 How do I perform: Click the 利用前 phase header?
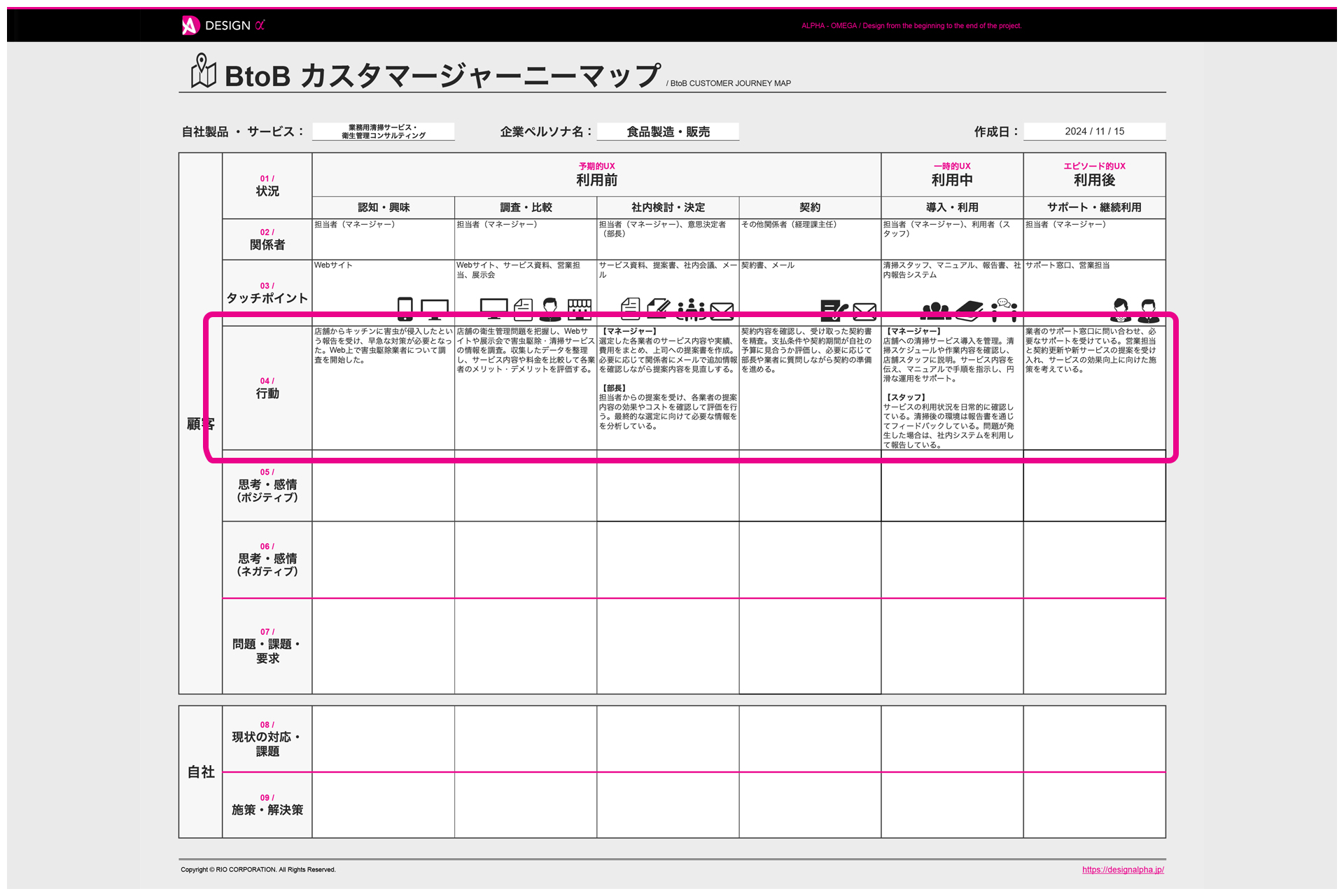point(596,175)
